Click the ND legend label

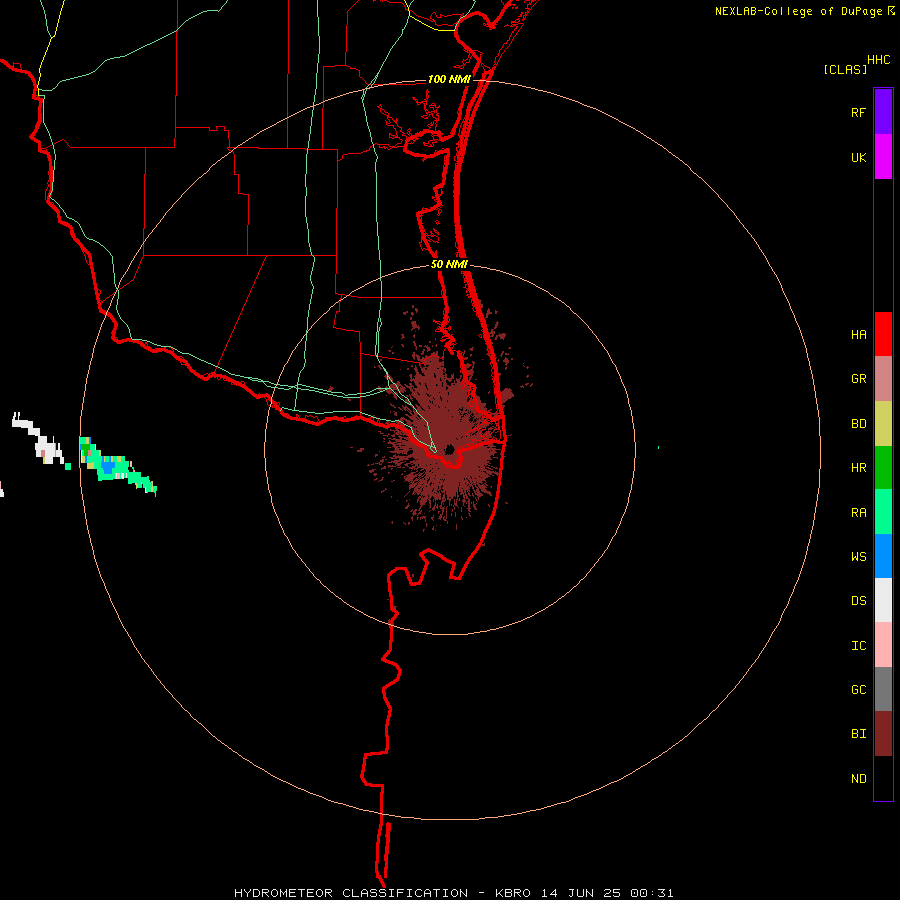pos(858,779)
